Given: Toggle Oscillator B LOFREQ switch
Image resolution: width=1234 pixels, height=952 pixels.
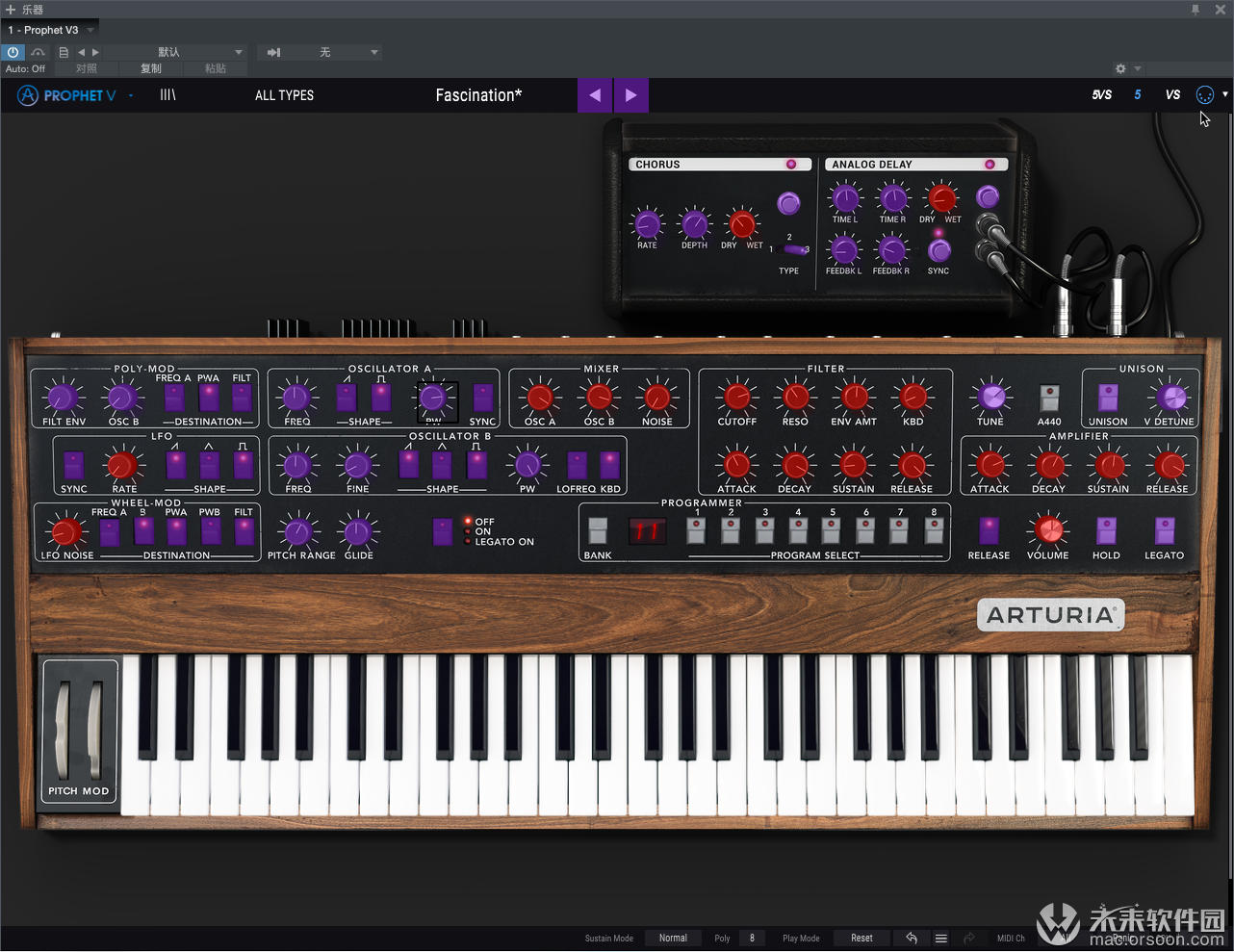Looking at the screenshot, I should 577,465.
